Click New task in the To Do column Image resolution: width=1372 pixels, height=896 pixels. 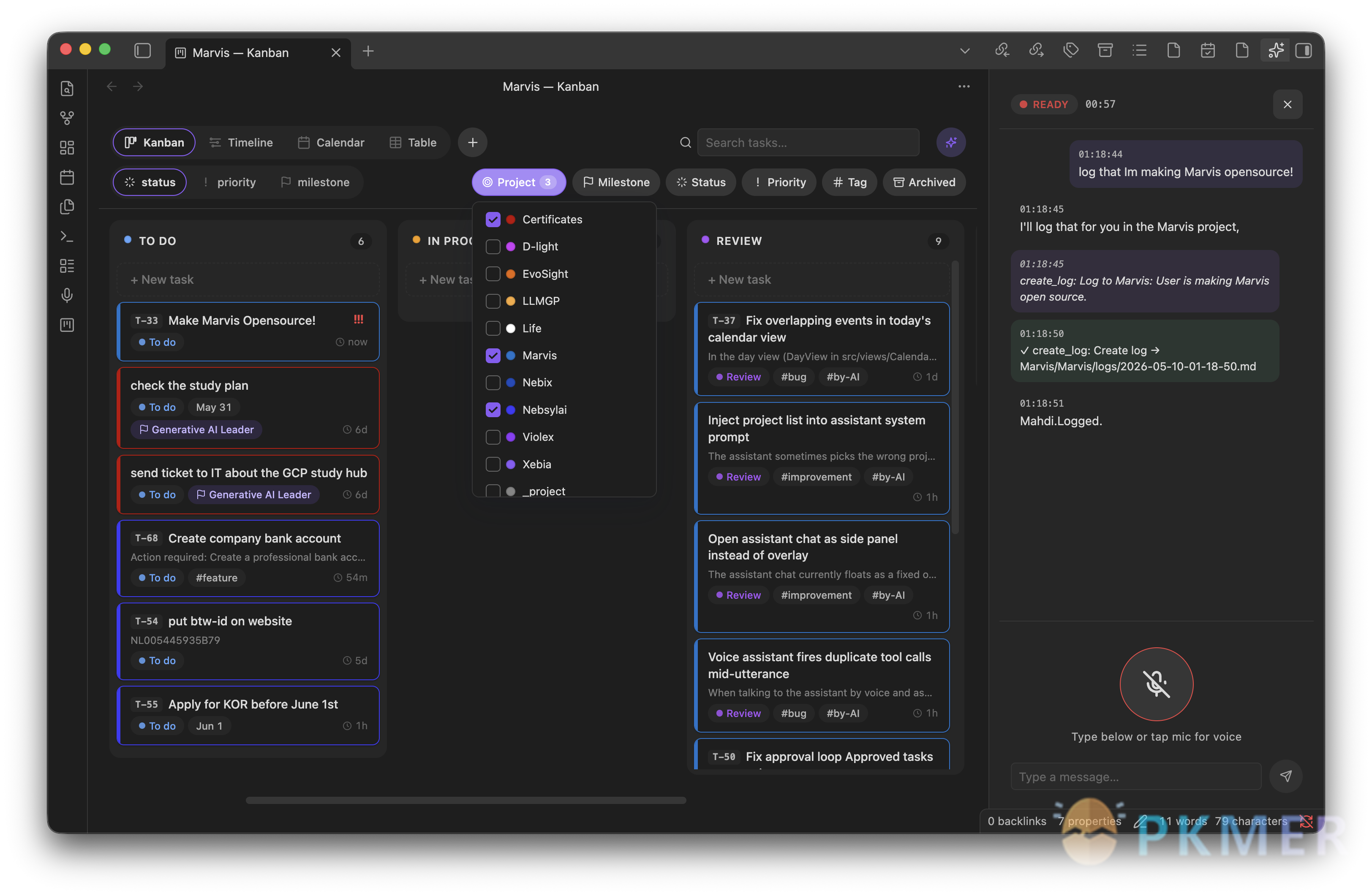[248, 280]
